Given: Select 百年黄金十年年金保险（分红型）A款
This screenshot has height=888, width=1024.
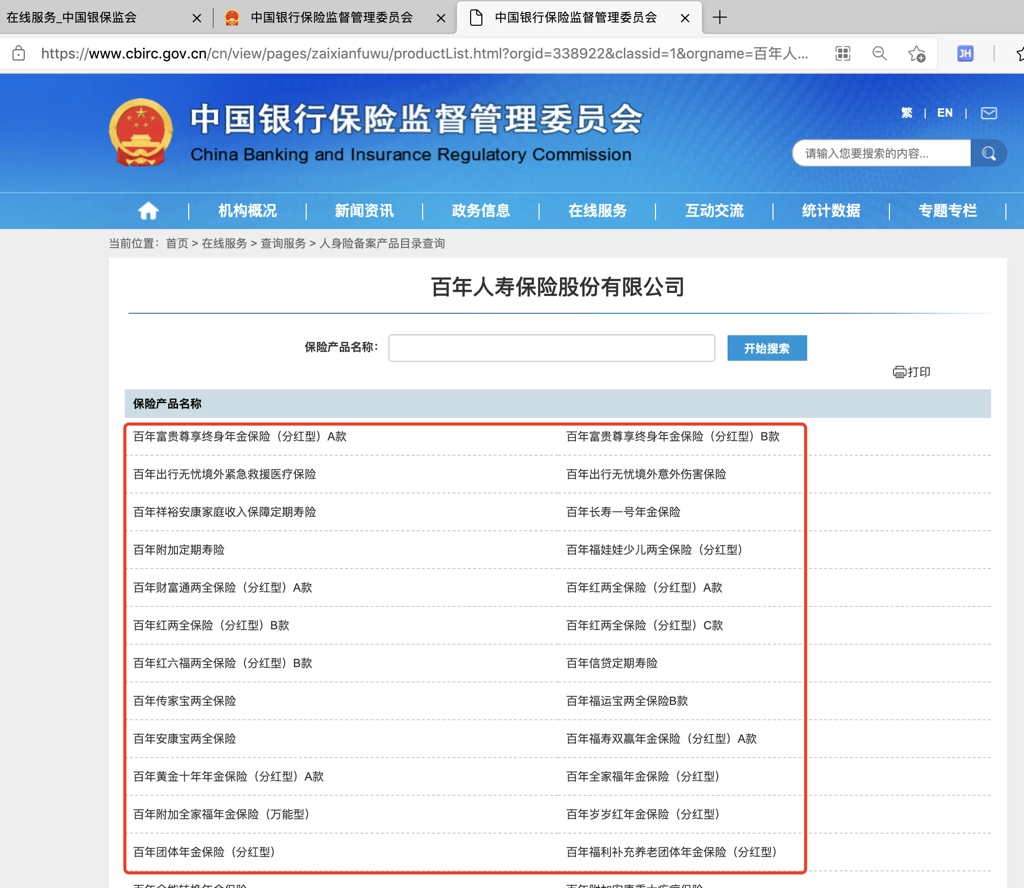Looking at the screenshot, I should pyautogui.click(x=229, y=777).
